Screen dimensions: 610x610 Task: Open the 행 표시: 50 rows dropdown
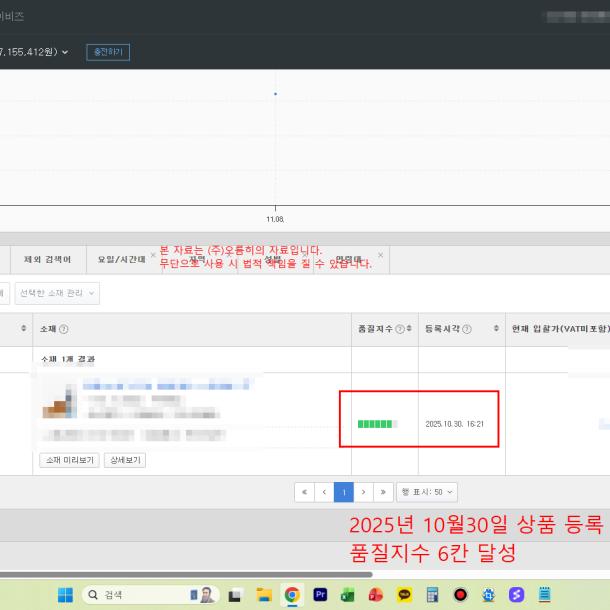coord(427,492)
